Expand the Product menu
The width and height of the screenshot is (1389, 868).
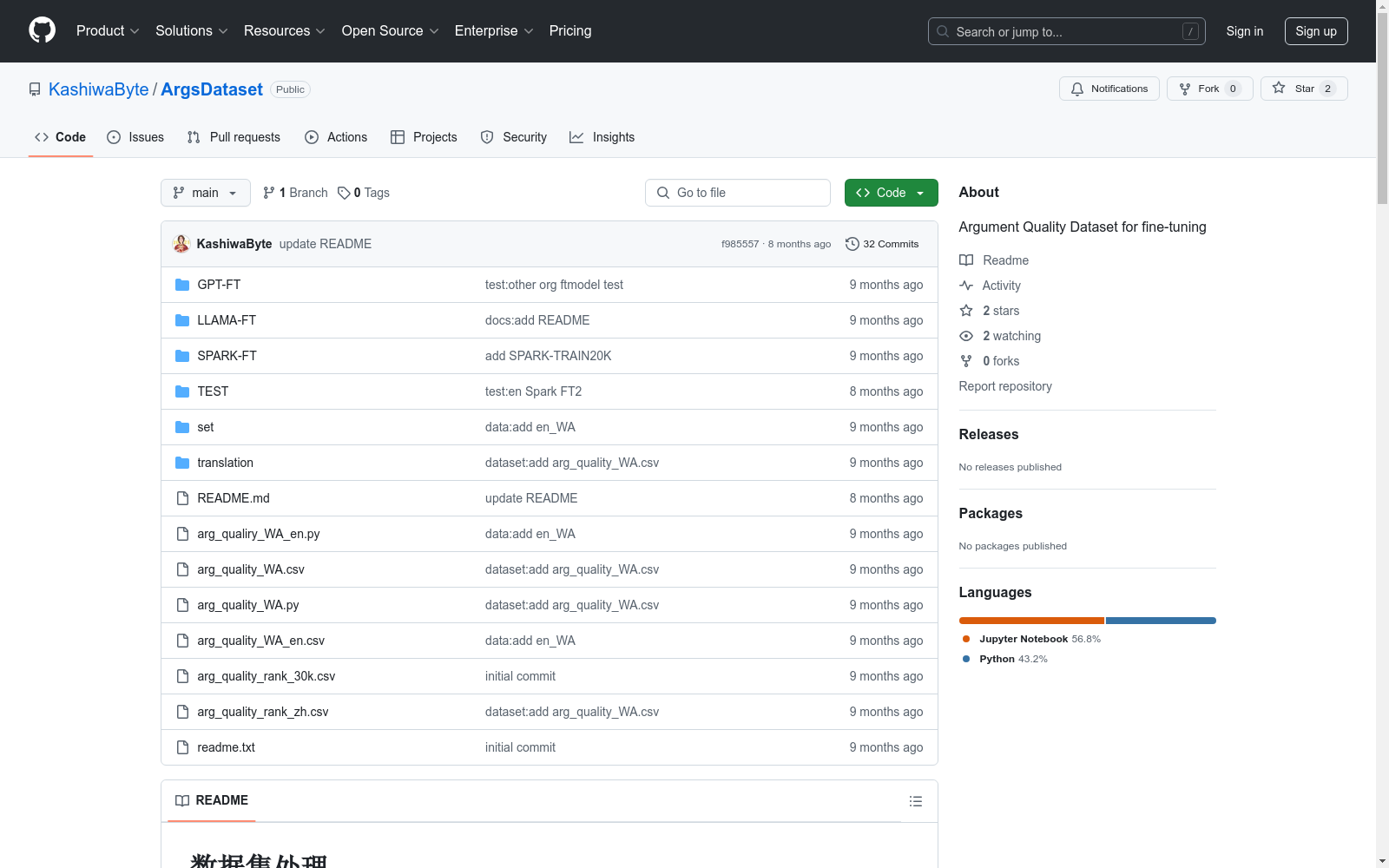(x=108, y=30)
